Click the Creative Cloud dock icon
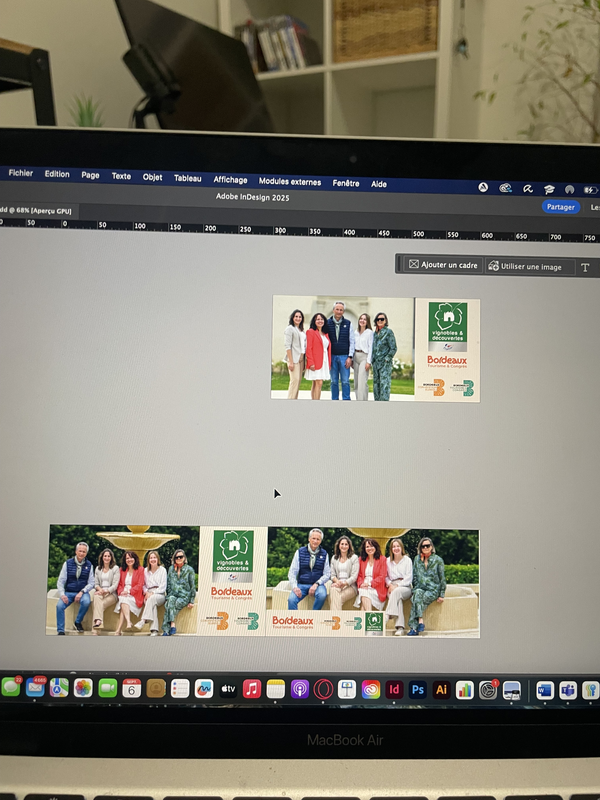The width and height of the screenshot is (600, 800). (x=371, y=689)
